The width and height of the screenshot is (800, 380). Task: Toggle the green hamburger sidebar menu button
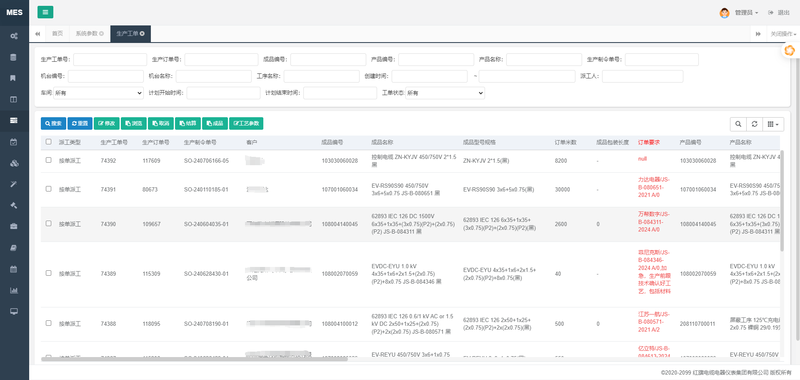45,12
